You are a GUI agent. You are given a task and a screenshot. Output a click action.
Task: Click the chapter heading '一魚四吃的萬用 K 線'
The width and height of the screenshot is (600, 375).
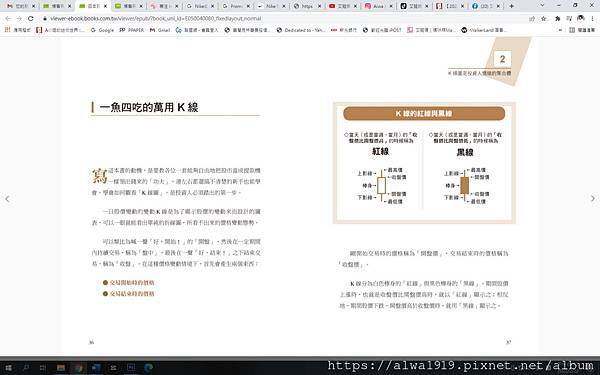coord(149,107)
